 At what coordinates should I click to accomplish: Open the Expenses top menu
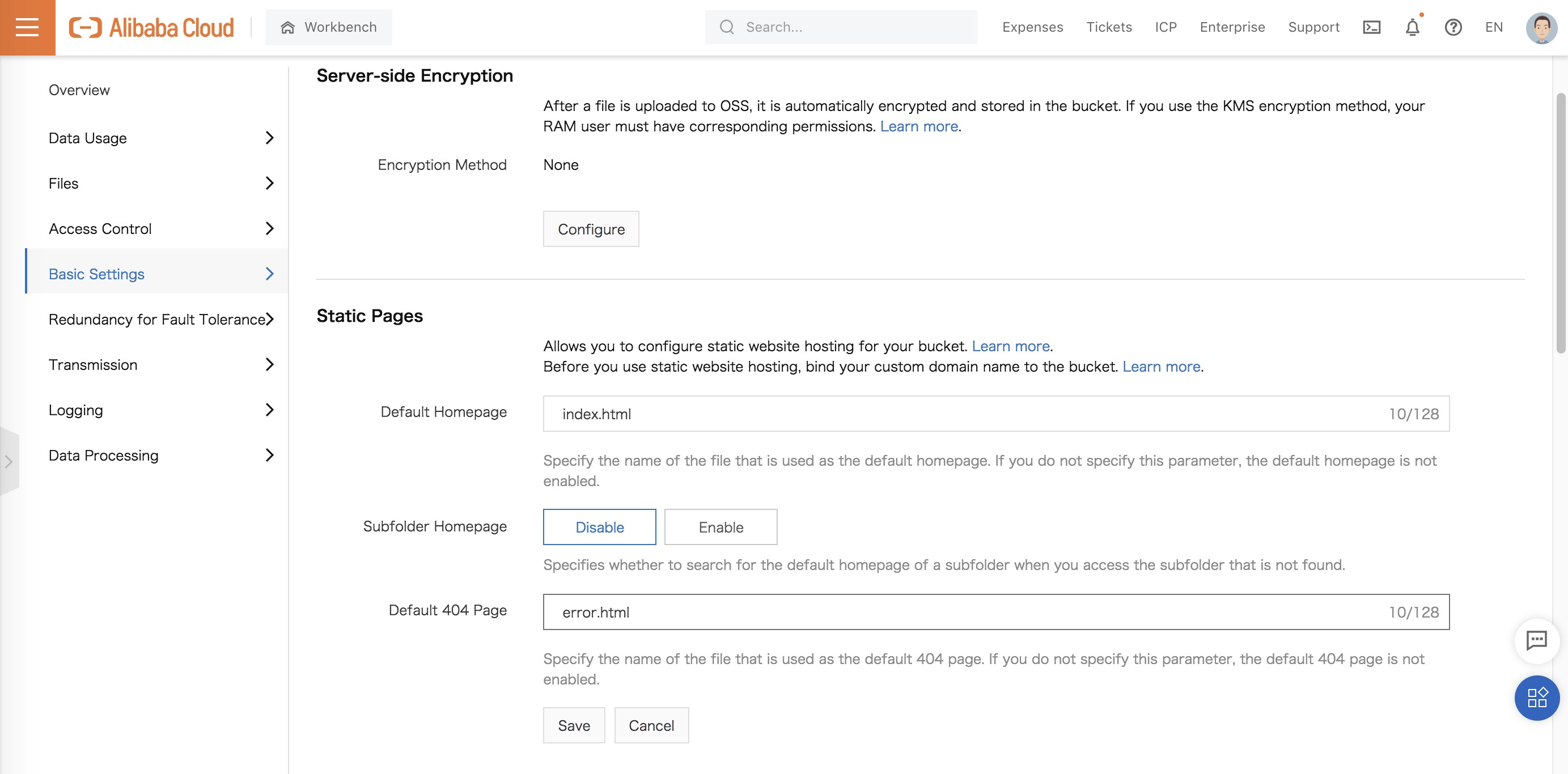coord(1032,27)
